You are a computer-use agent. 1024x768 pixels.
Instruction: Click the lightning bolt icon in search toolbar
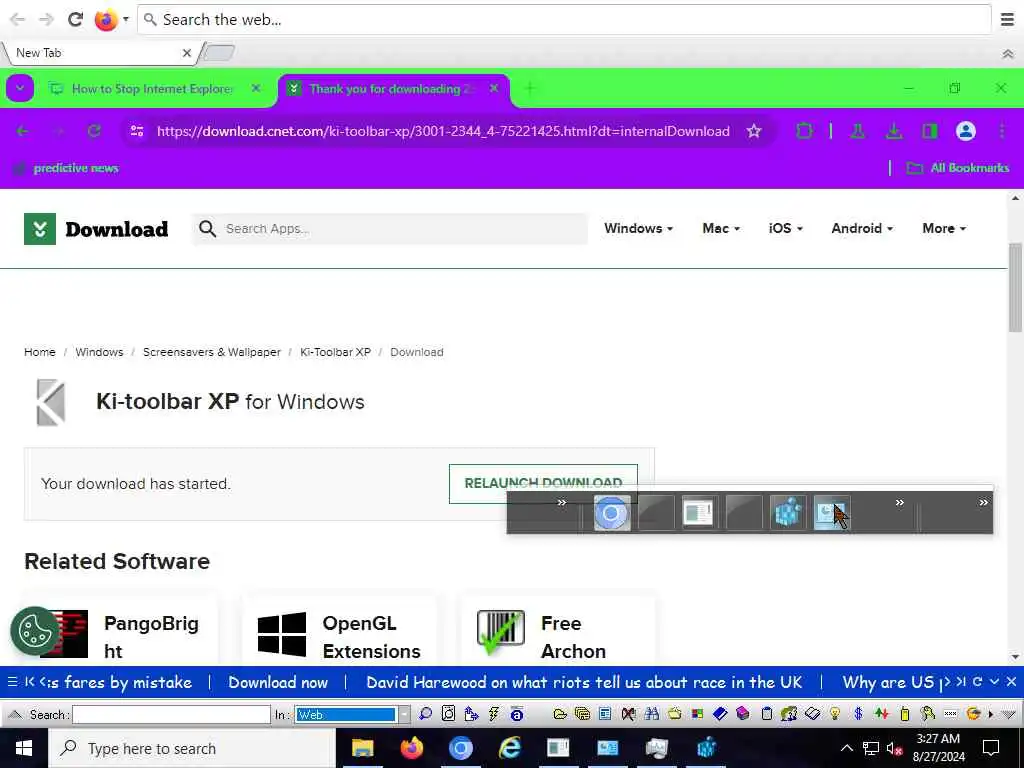[494, 714]
